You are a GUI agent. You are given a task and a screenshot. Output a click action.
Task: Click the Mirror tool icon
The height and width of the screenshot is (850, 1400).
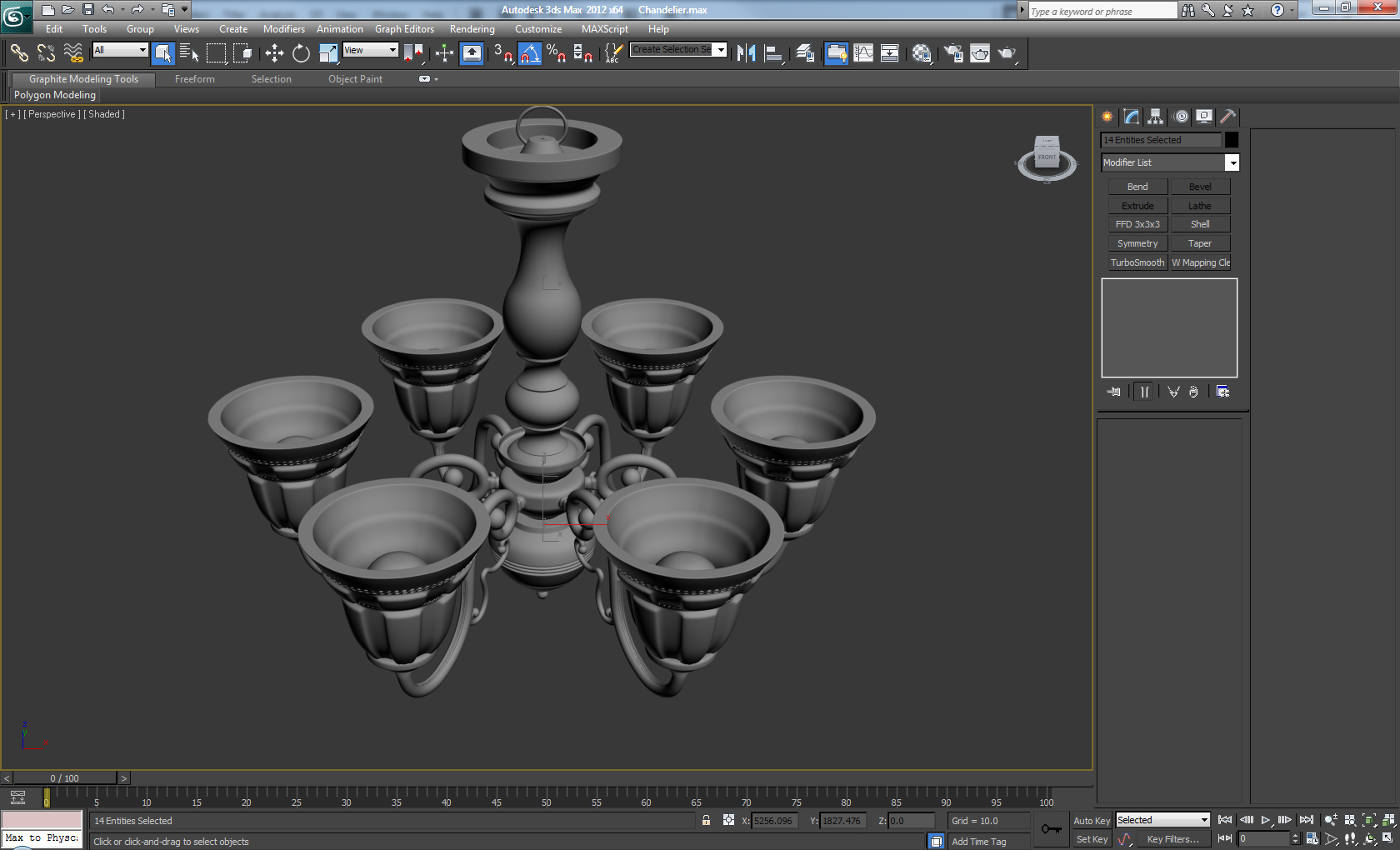point(746,53)
